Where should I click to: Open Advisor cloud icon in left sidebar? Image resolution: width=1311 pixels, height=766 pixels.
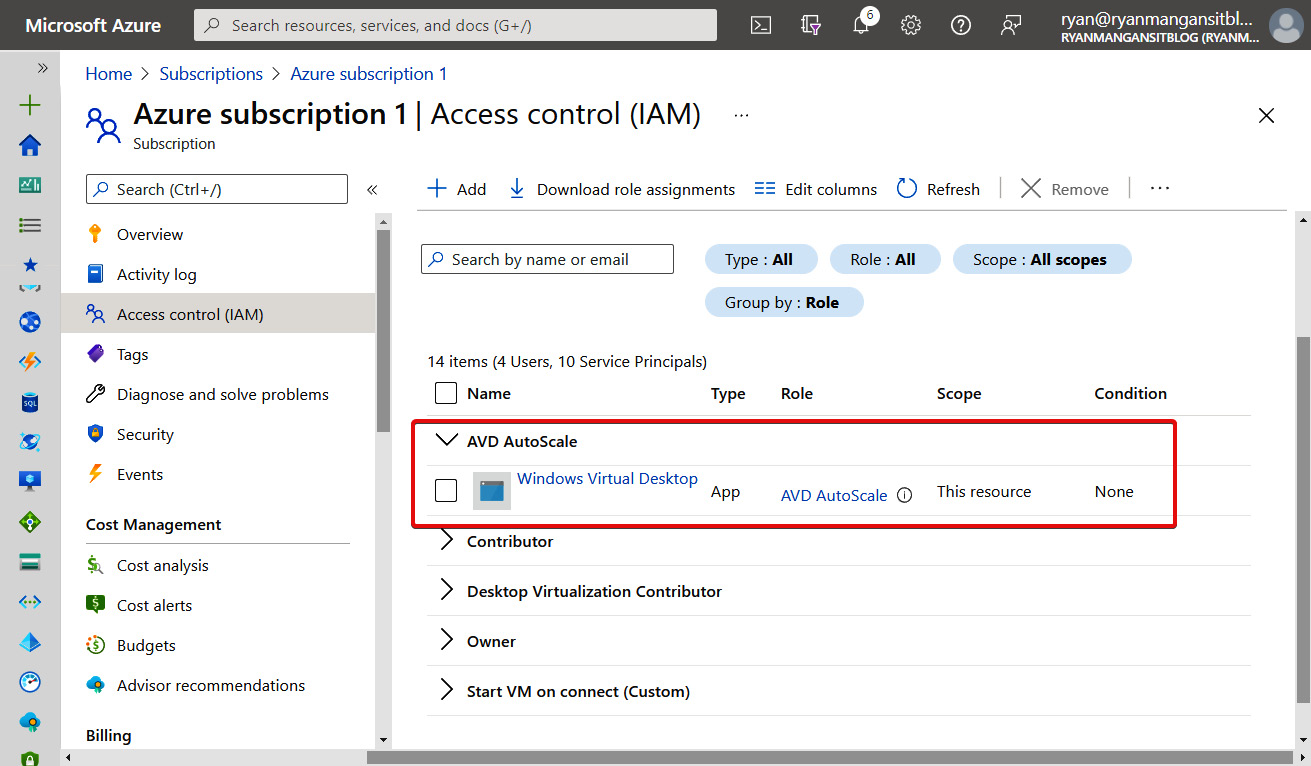[30, 721]
